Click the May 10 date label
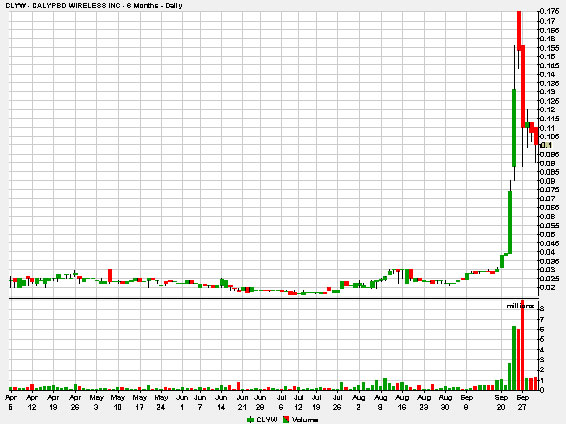Viewport: 566px width, 424px height. [118, 402]
